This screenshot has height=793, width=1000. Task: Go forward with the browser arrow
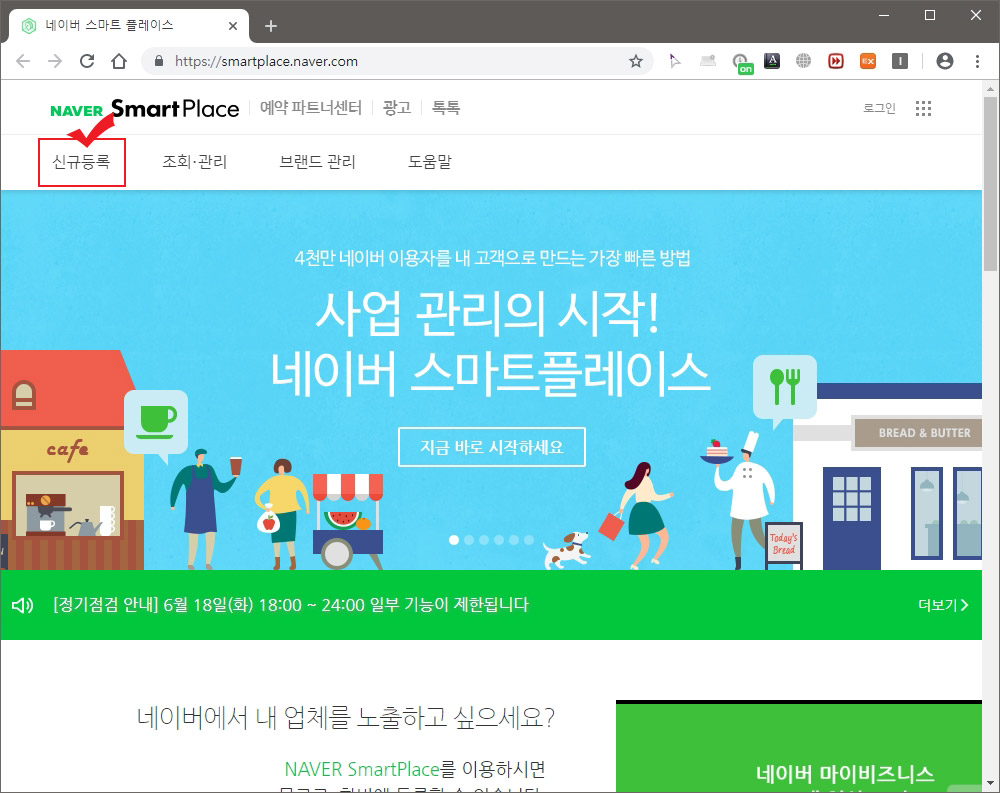[55, 61]
